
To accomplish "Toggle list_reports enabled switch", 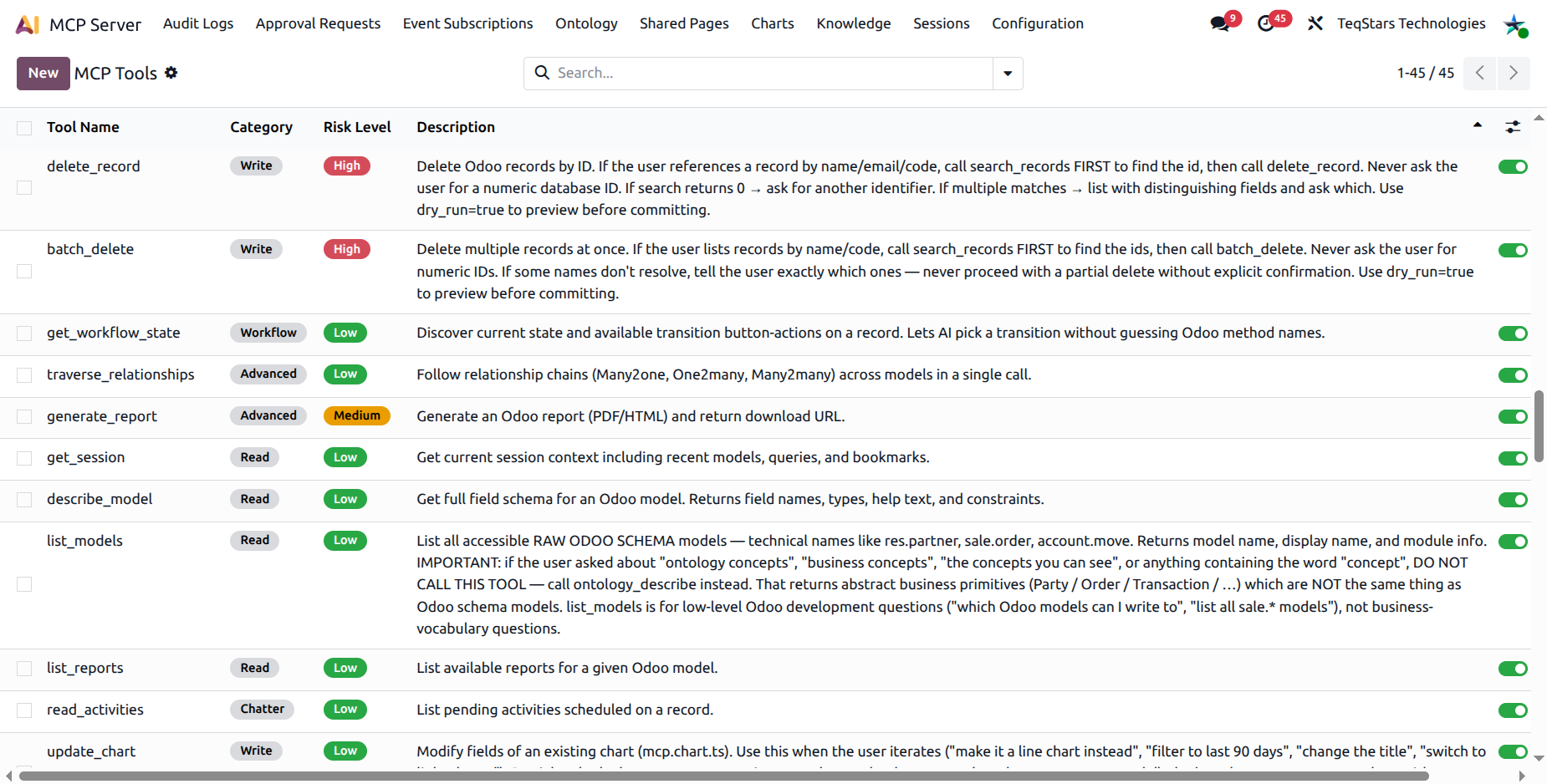I will coord(1513,669).
